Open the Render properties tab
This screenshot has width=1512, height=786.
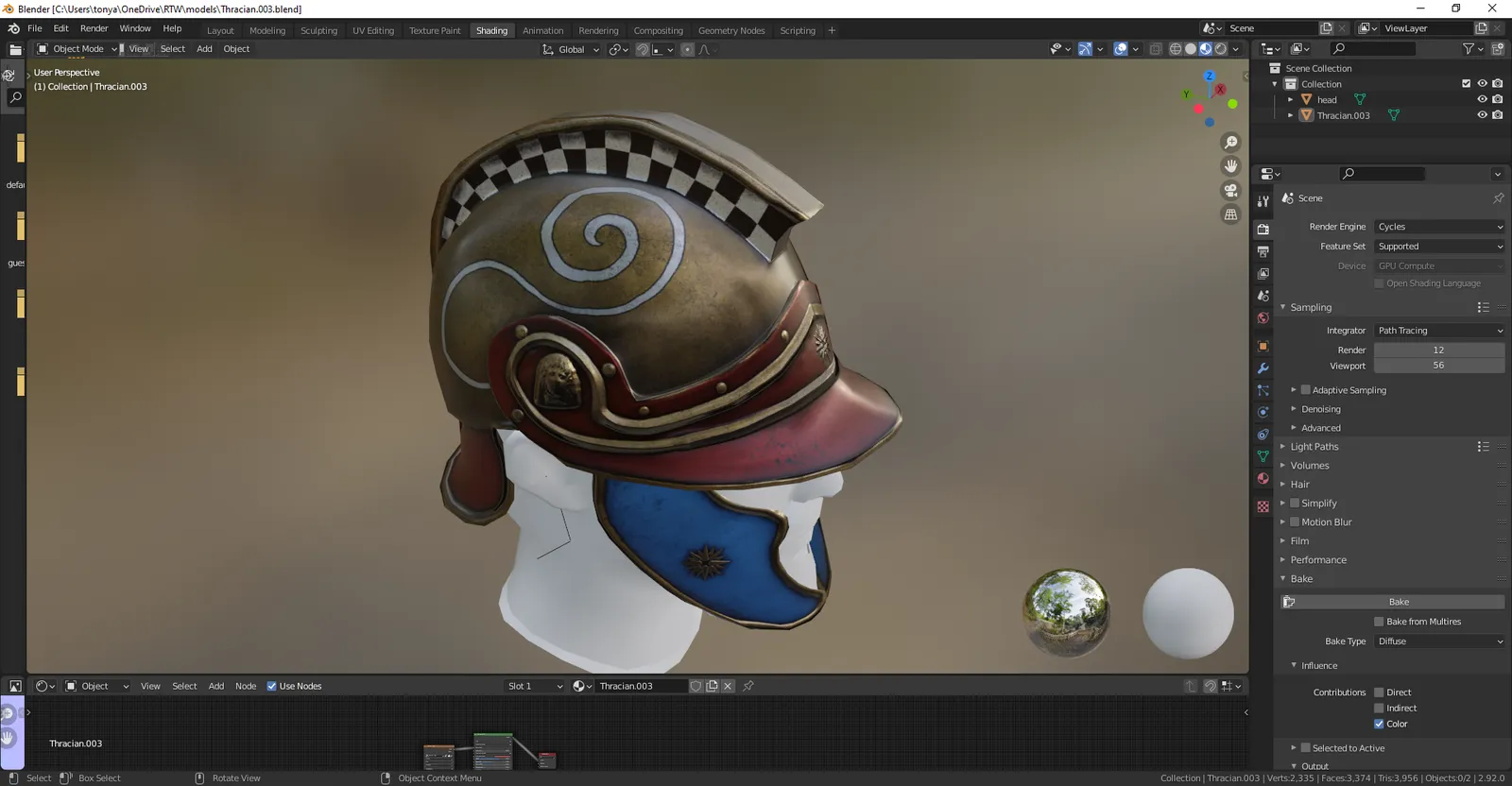1263,229
